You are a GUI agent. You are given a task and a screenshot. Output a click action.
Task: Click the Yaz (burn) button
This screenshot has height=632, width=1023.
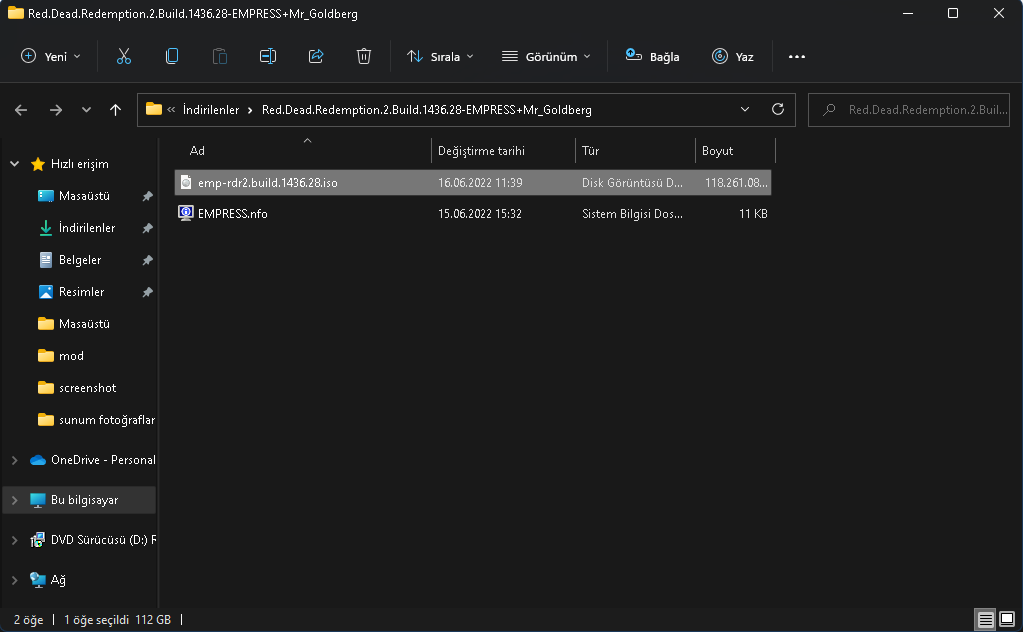733,57
